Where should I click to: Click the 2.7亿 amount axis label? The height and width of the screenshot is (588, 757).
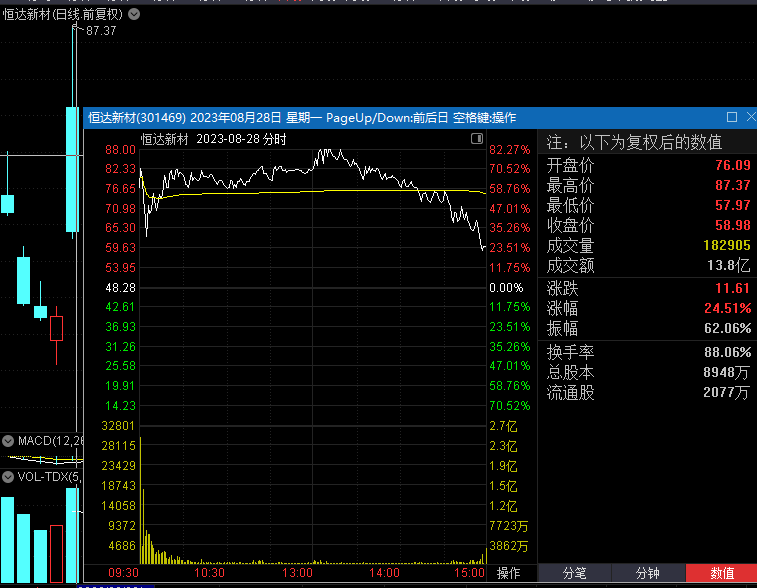tap(503, 426)
